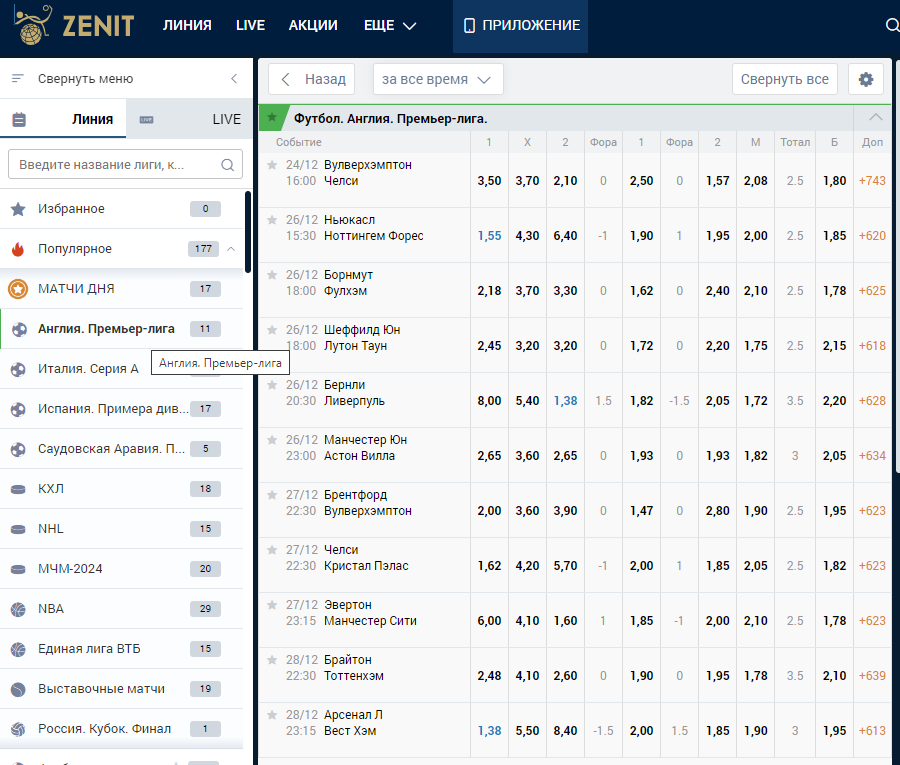The height and width of the screenshot is (765, 900).
Task: Click the league name search field
Action: pos(125,165)
